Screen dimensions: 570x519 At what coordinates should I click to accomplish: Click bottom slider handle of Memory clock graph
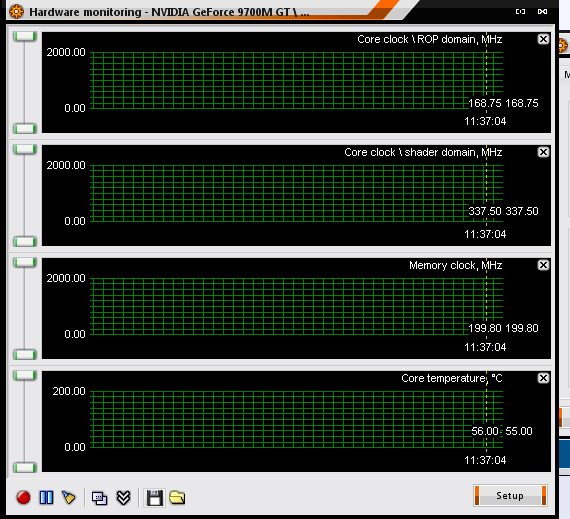coord(25,354)
